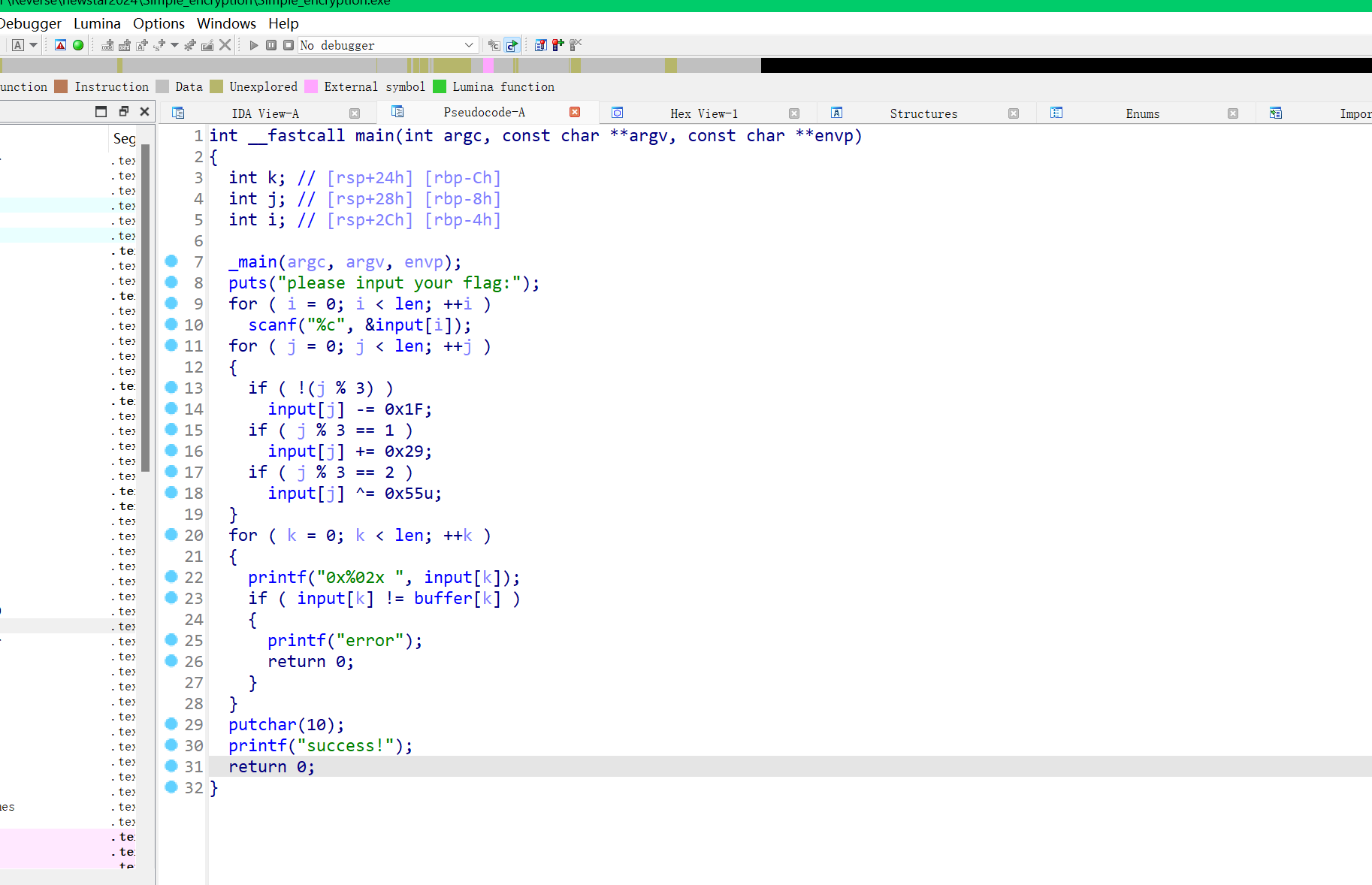Open the Windows menu
The width and height of the screenshot is (1372, 885).
(226, 23)
